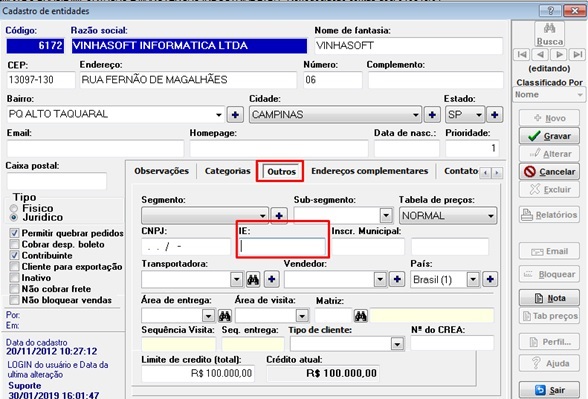This screenshot has width=588, height=399.
Task: Click the Cancelar button
Action: [549, 172]
